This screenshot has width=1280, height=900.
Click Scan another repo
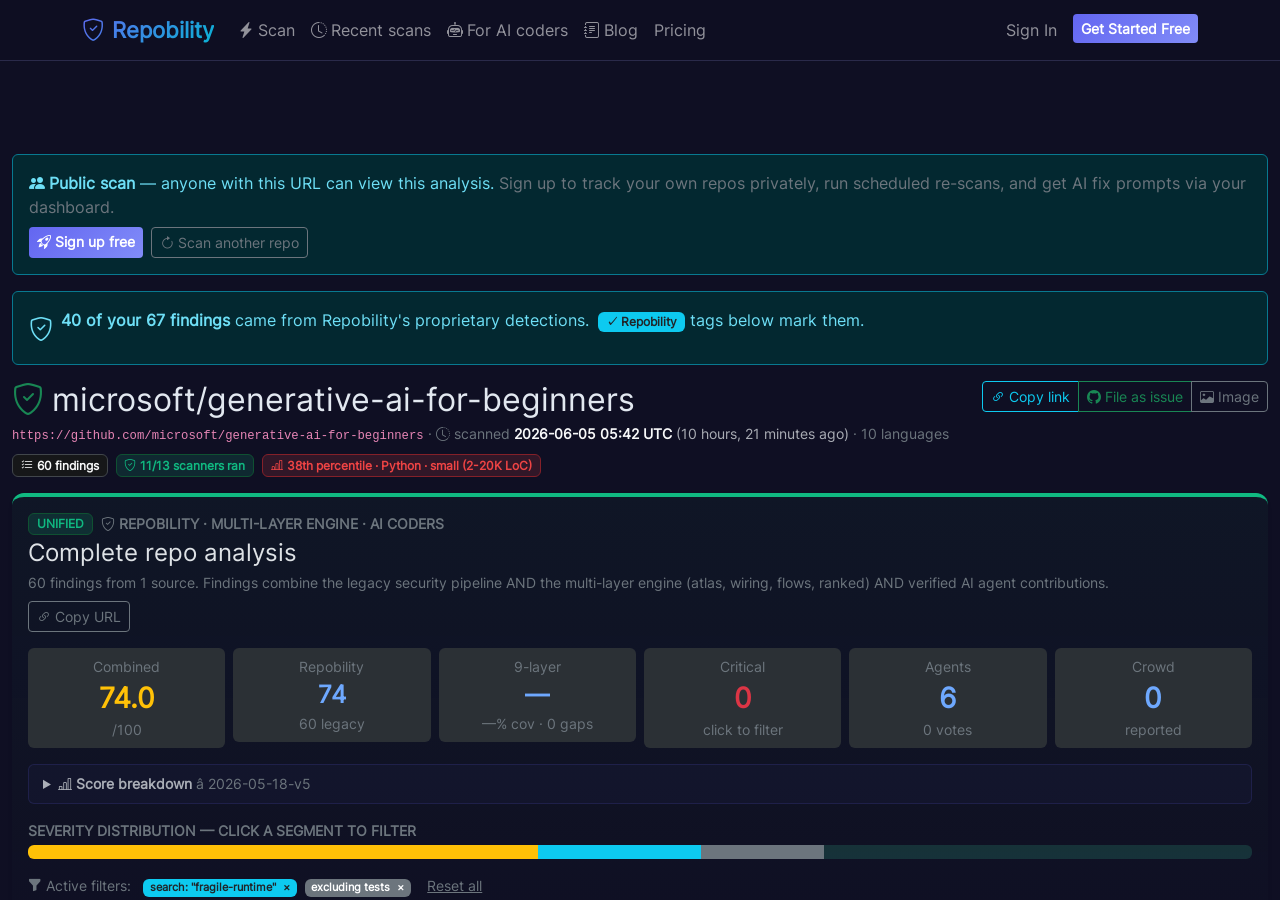tap(229, 242)
